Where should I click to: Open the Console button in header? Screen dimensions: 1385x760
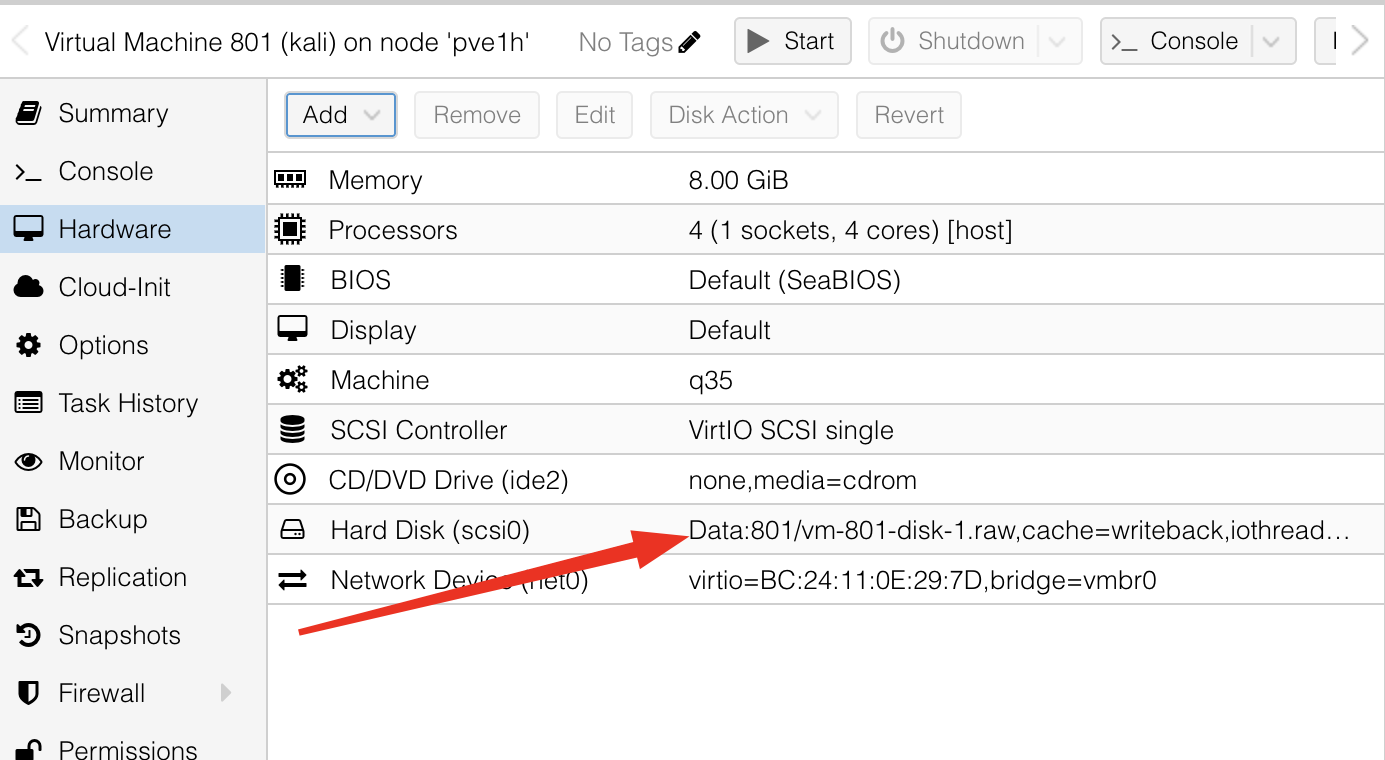pos(1177,42)
